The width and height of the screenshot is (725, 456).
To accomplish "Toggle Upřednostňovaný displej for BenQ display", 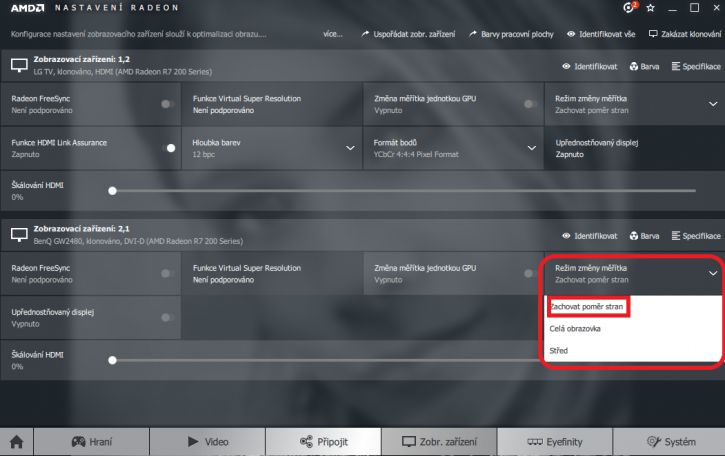I will (x=167, y=317).
